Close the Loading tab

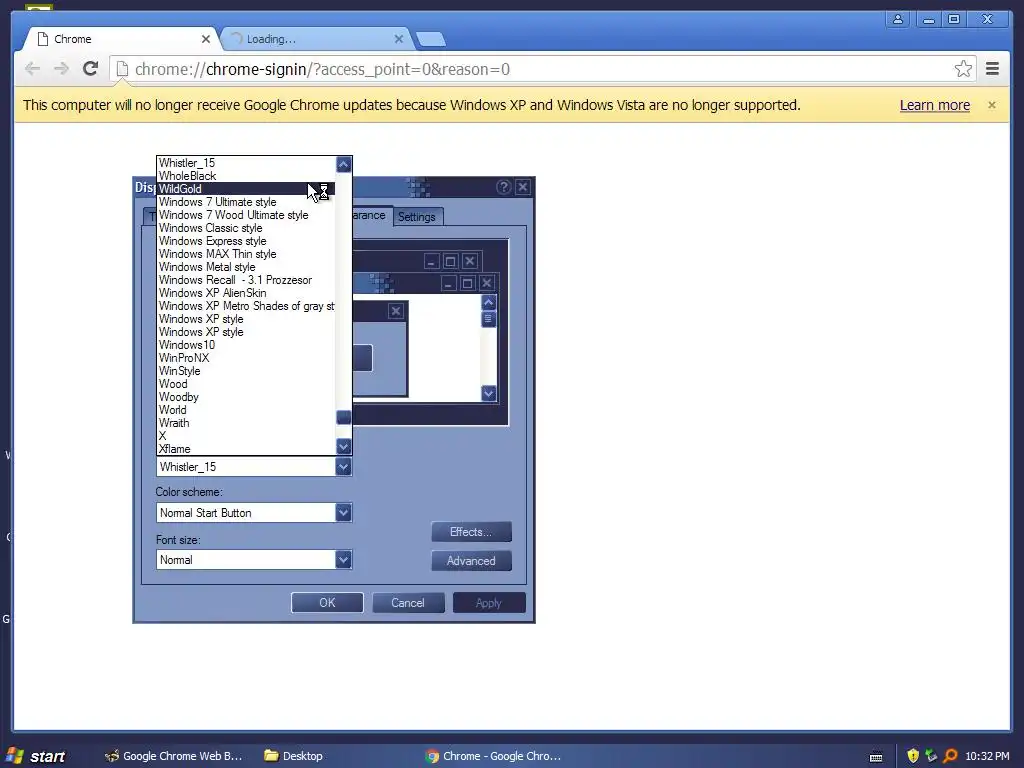pos(398,39)
